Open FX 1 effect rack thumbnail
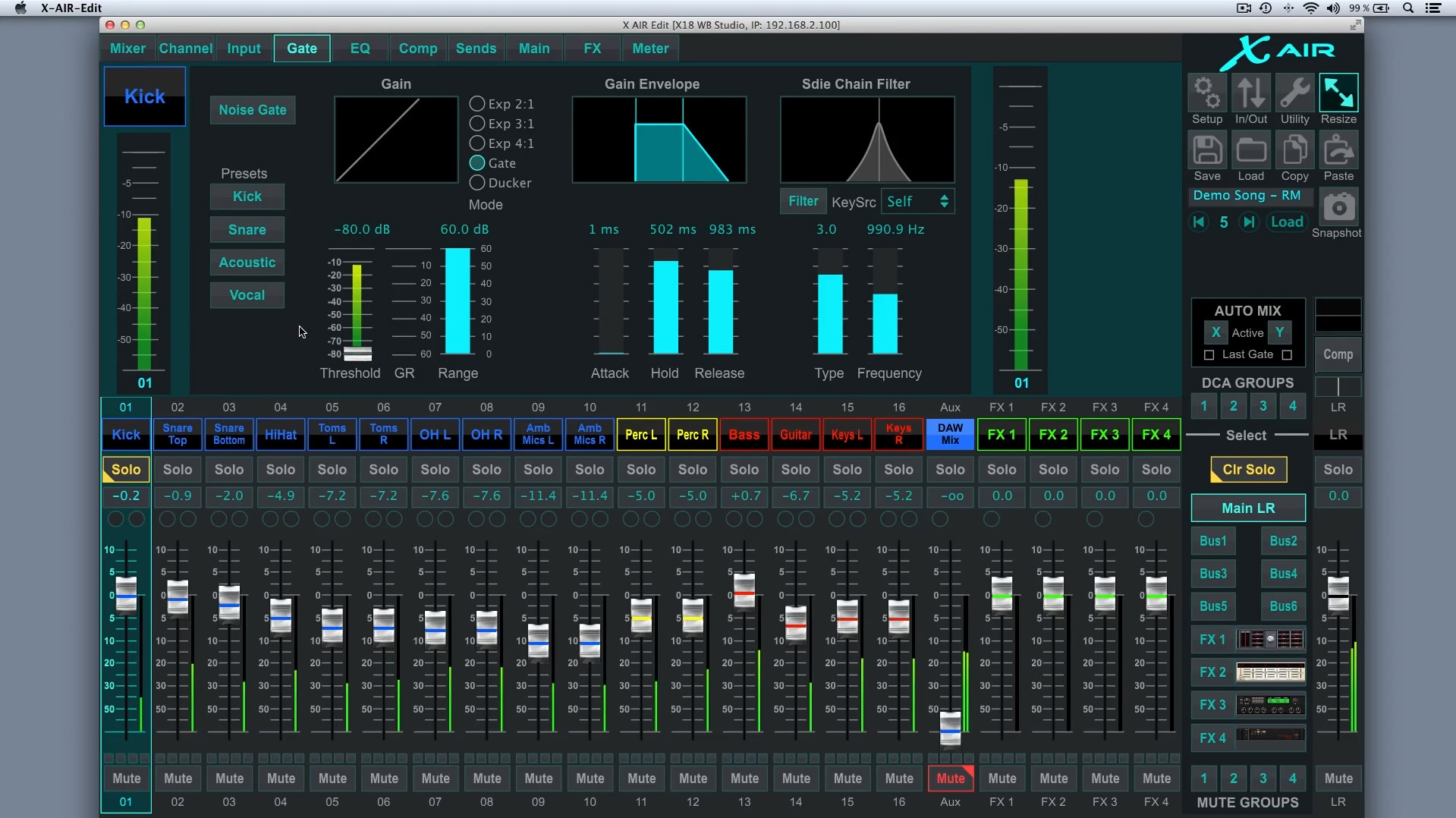 1270,639
